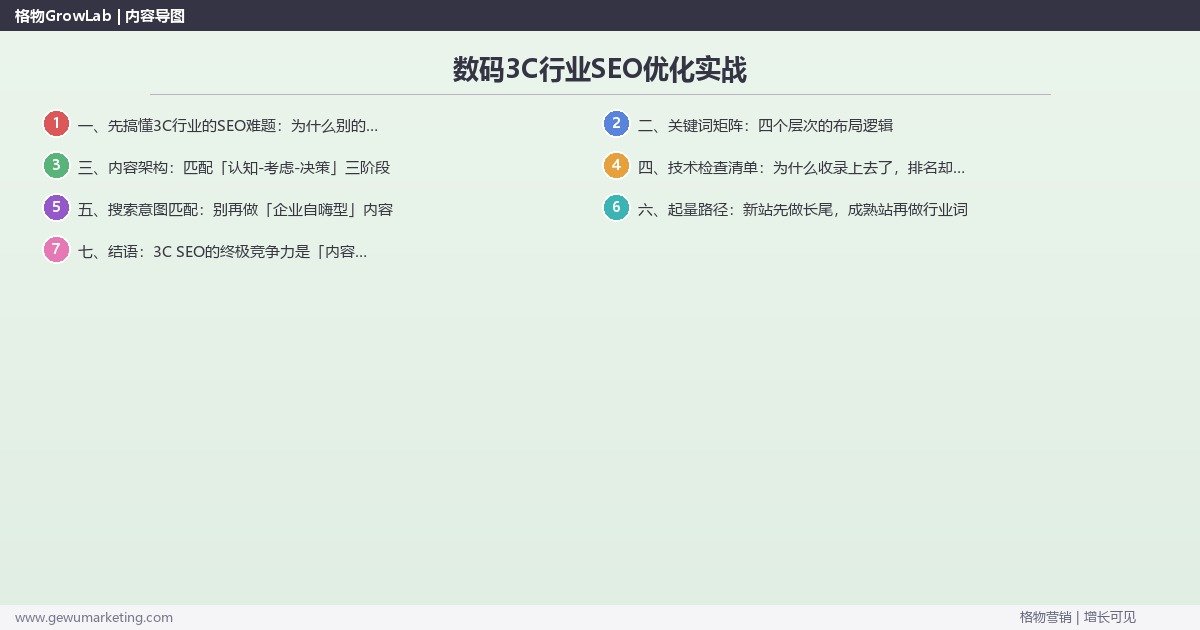
Task: Open section 二、关键词矩阵 heading
Action: pyautogui.click(x=765, y=126)
